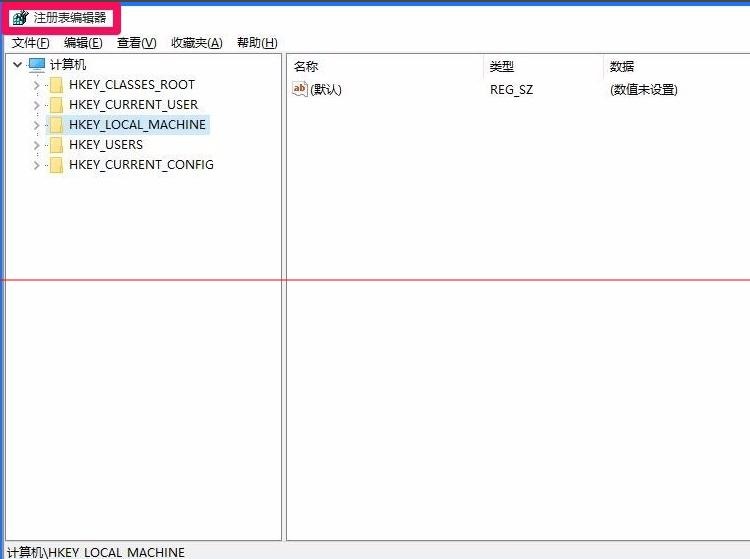
Task: Expand the HKEY_LOCAL_MACHINE key
Action: click(x=36, y=125)
